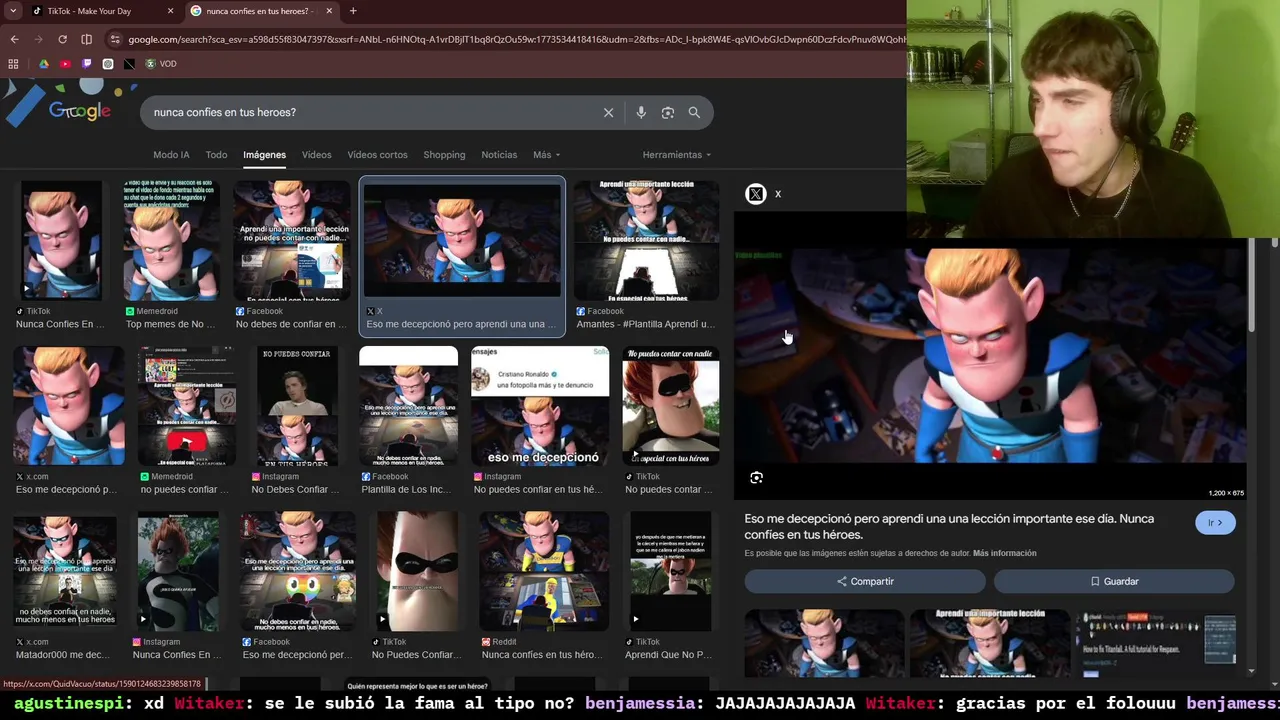Open first related image below Compartir

824,642
